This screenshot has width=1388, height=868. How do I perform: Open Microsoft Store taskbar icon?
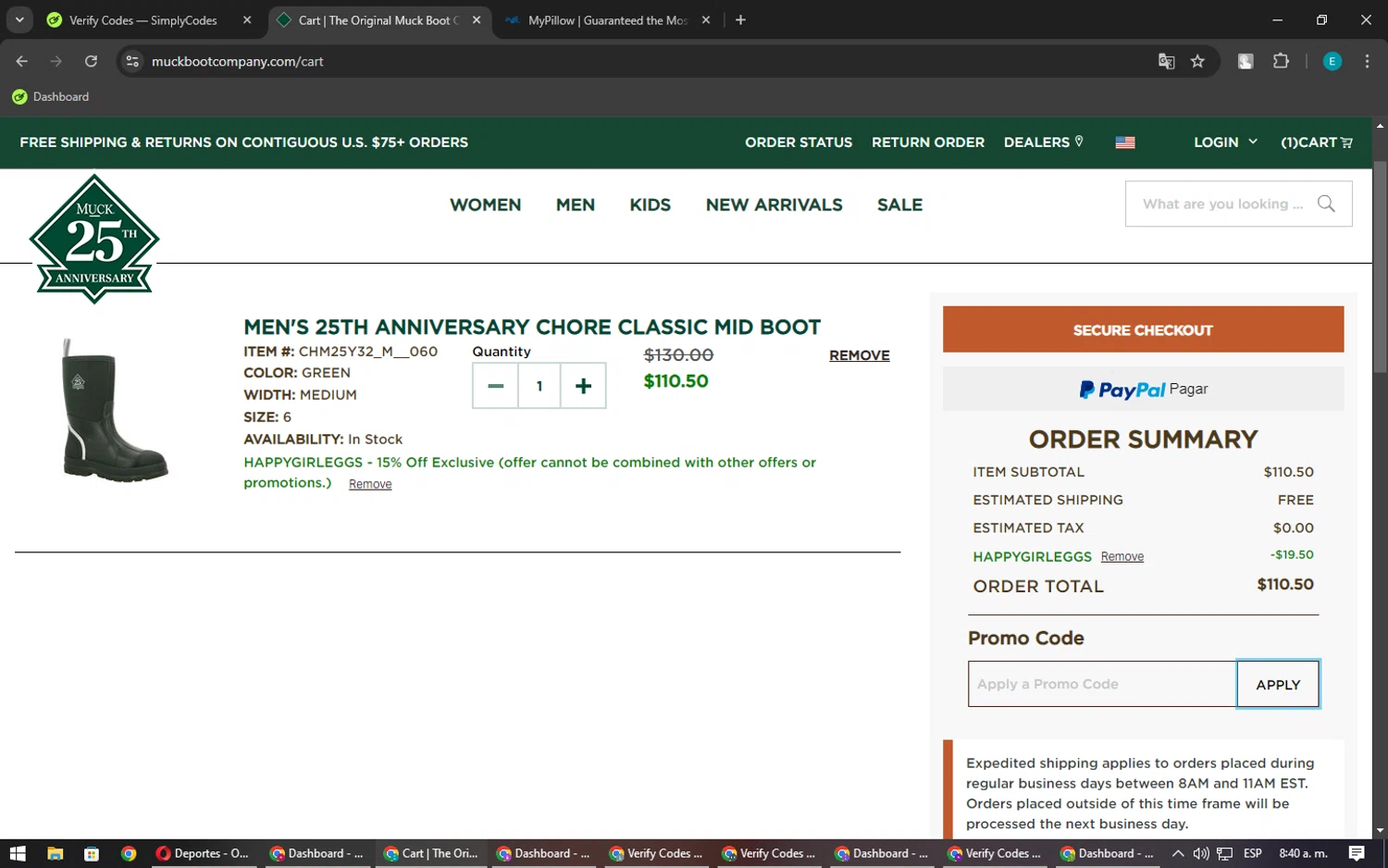pyautogui.click(x=92, y=853)
